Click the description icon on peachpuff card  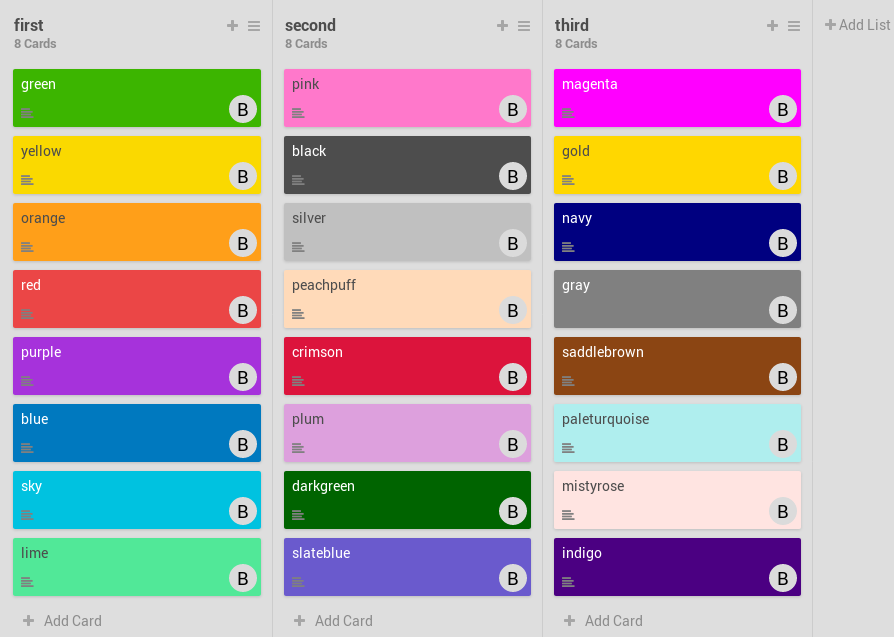pos(298,314)
